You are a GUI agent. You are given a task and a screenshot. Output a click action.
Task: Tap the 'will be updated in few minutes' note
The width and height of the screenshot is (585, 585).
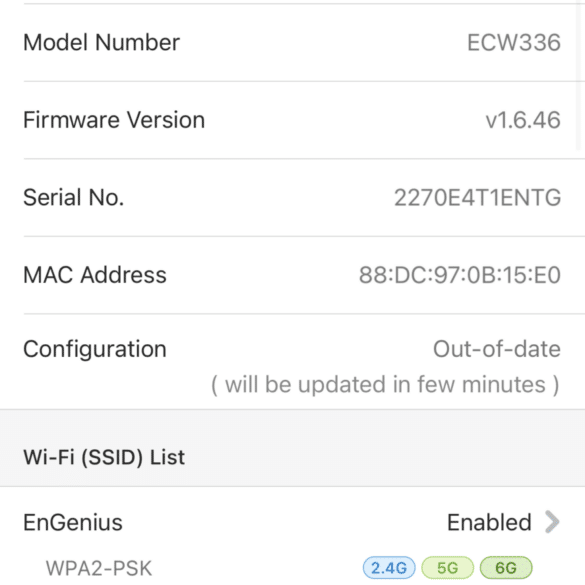pos(385,385)
